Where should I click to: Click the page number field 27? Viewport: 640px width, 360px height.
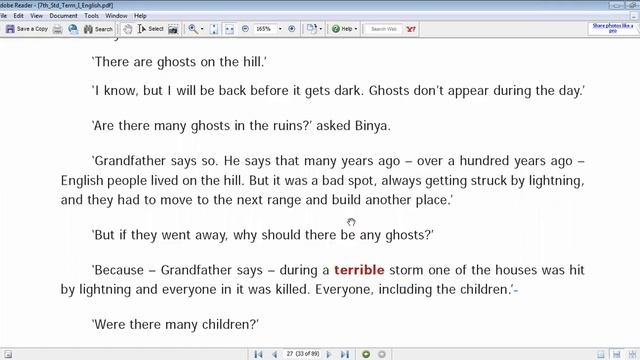pyautogui.click(x=303, y=354)
